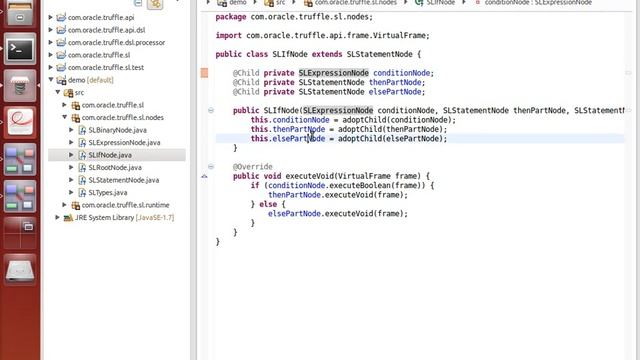Click the com.oracle.truffle.api project icon

click(x=61, y=18)
